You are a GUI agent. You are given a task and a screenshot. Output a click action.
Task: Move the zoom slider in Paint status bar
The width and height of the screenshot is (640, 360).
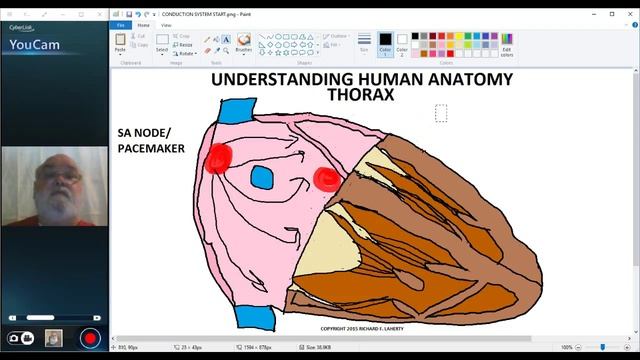(x=602, y=347)
